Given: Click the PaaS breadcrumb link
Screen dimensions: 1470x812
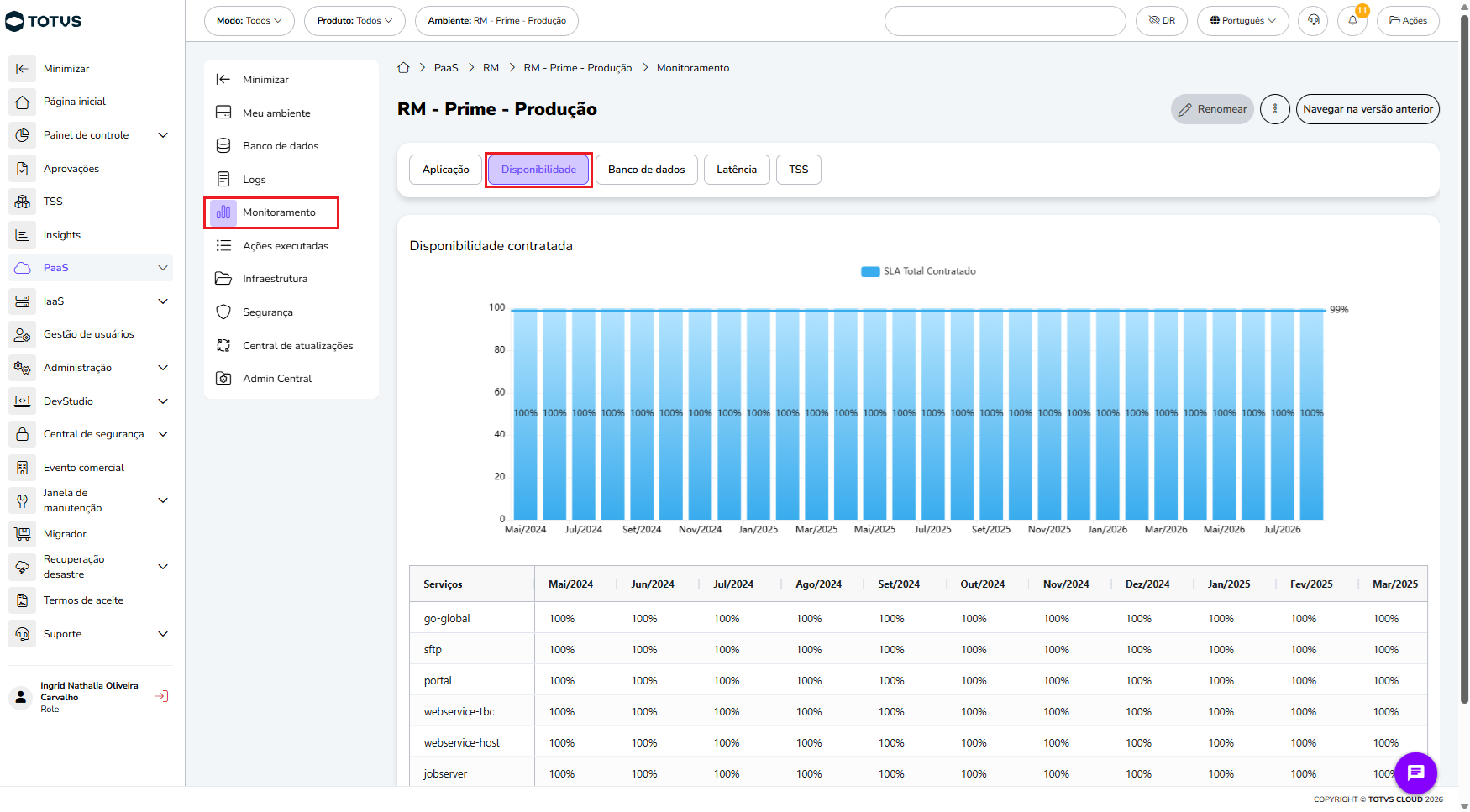Looking at the screenshot, I should coord(446,68).
